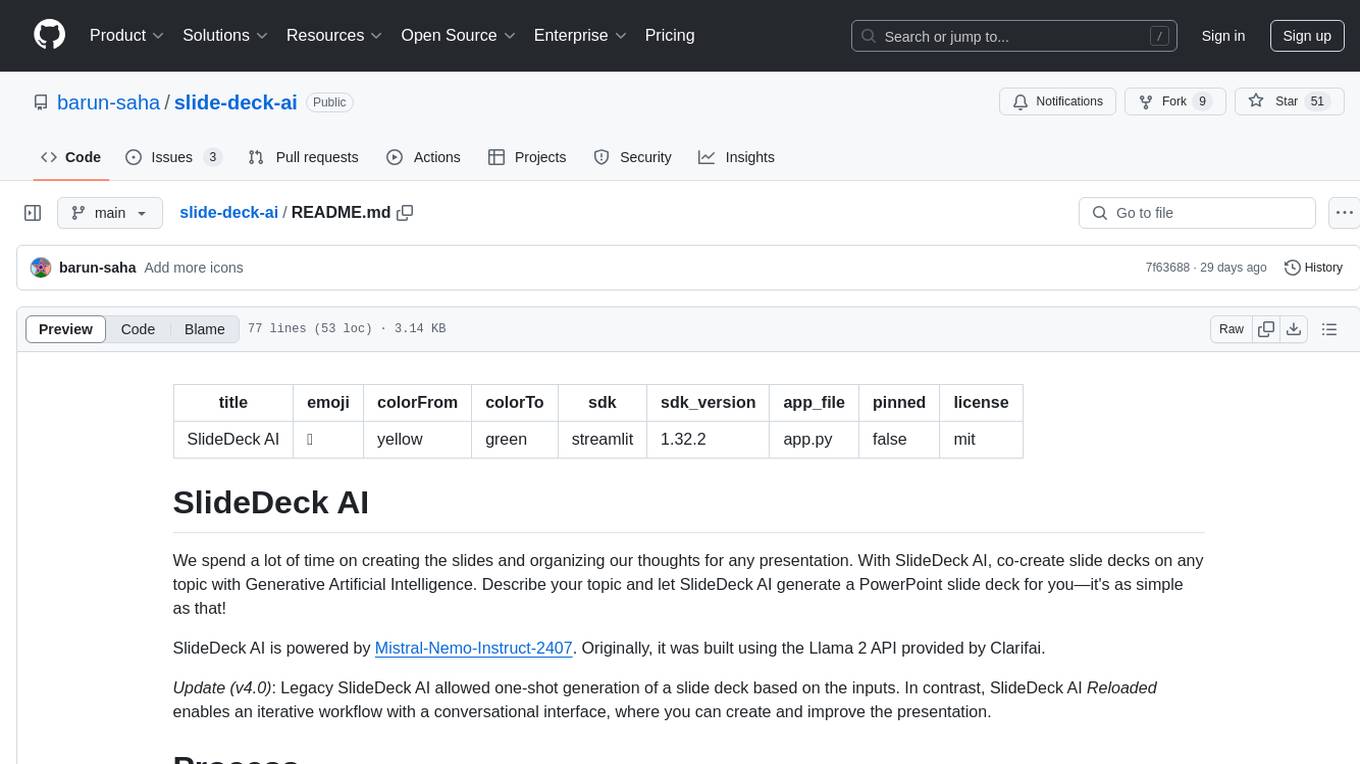The image size is (1360, 764).
Task: Open the document outline
Action: (1329, 329)
